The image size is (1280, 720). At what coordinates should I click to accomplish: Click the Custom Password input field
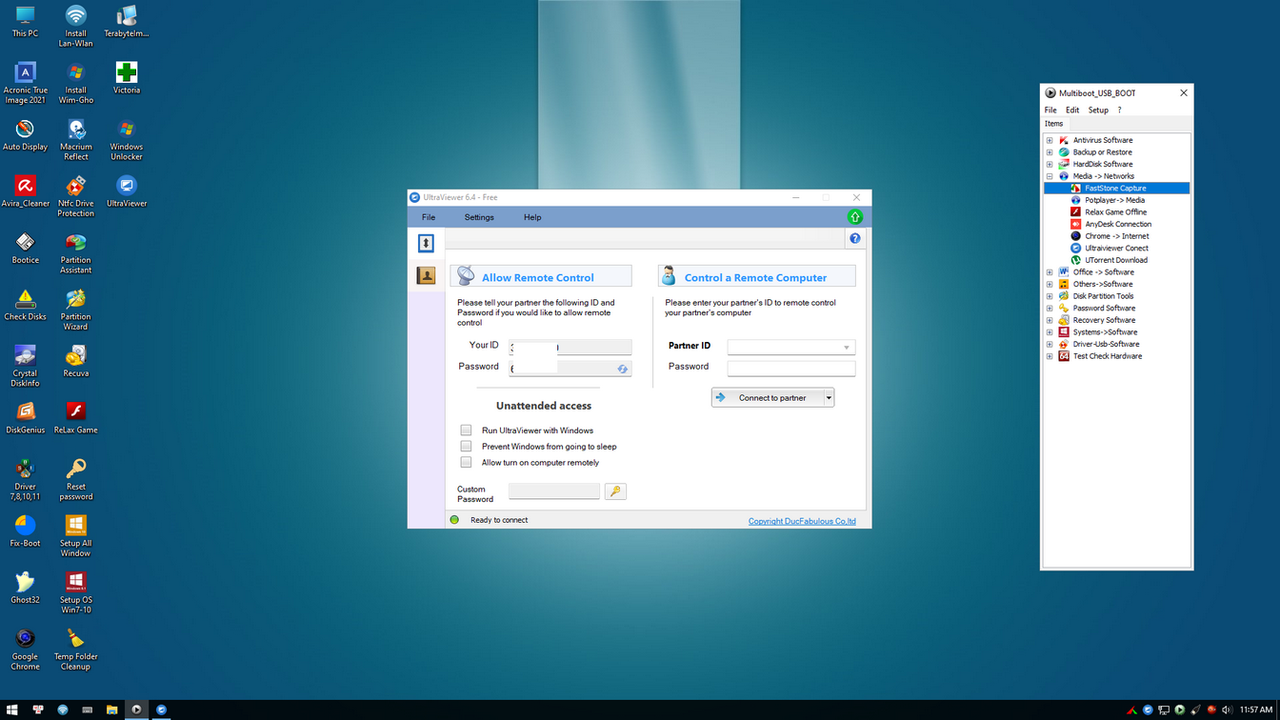(x=554, y=491)
